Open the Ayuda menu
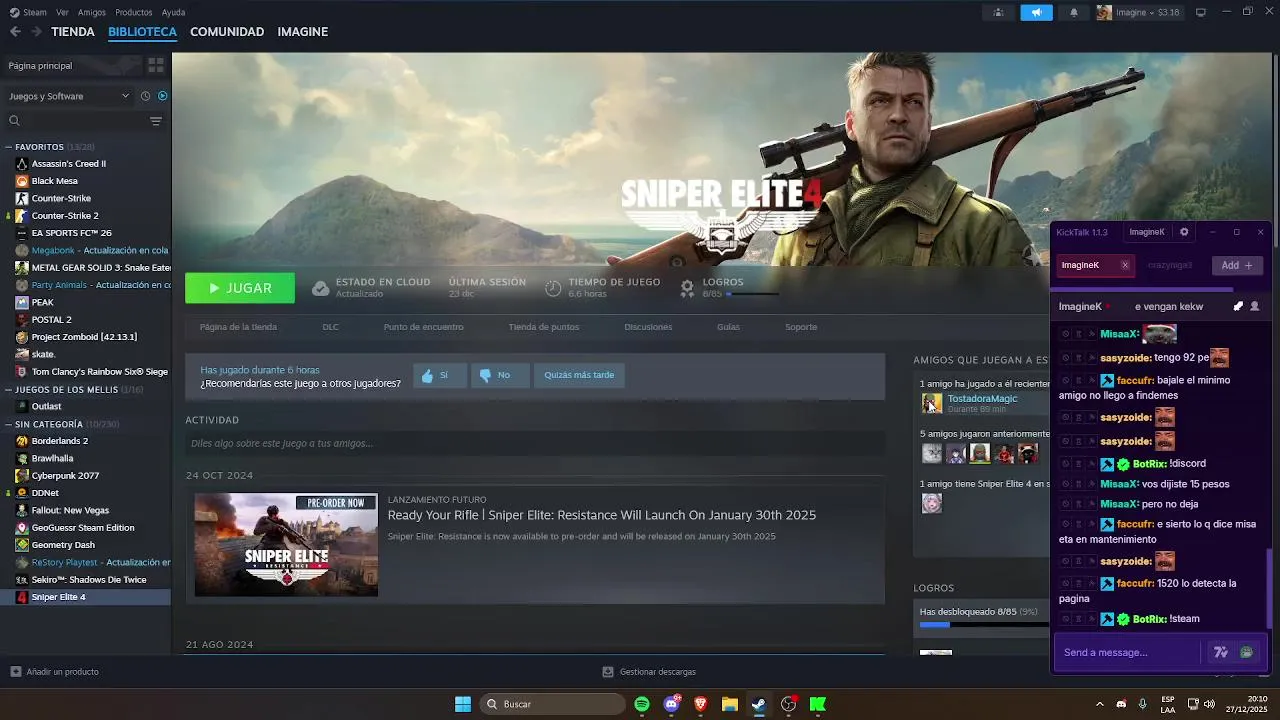The image size is (1280, 720). point(173,12)
